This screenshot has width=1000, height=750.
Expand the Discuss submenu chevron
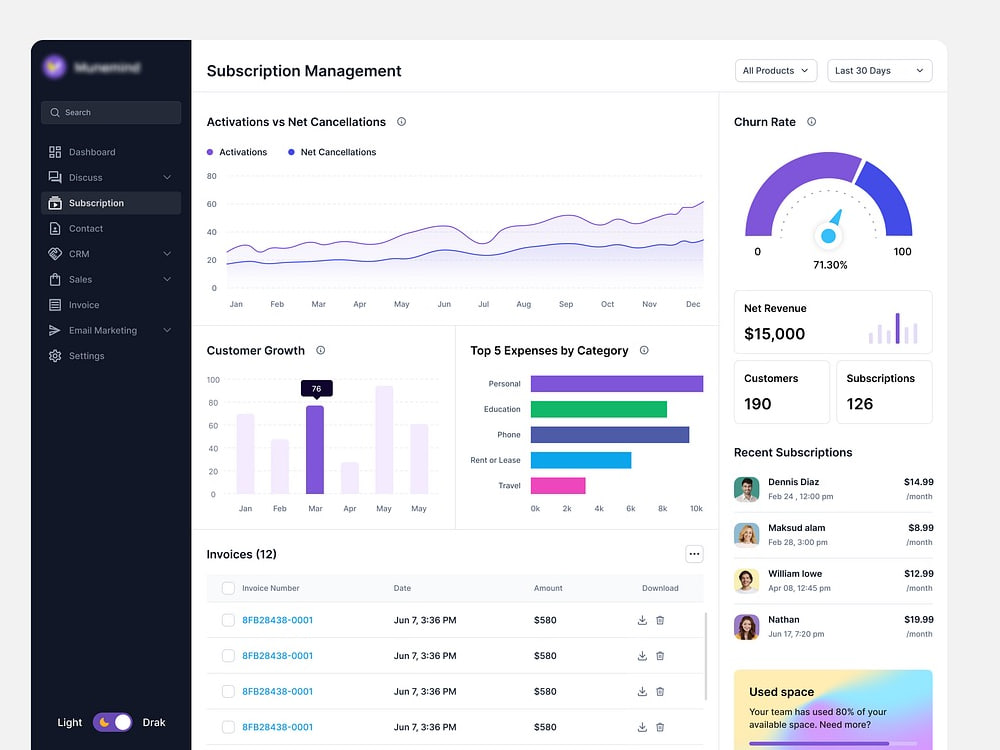click(x=167, y=177)
